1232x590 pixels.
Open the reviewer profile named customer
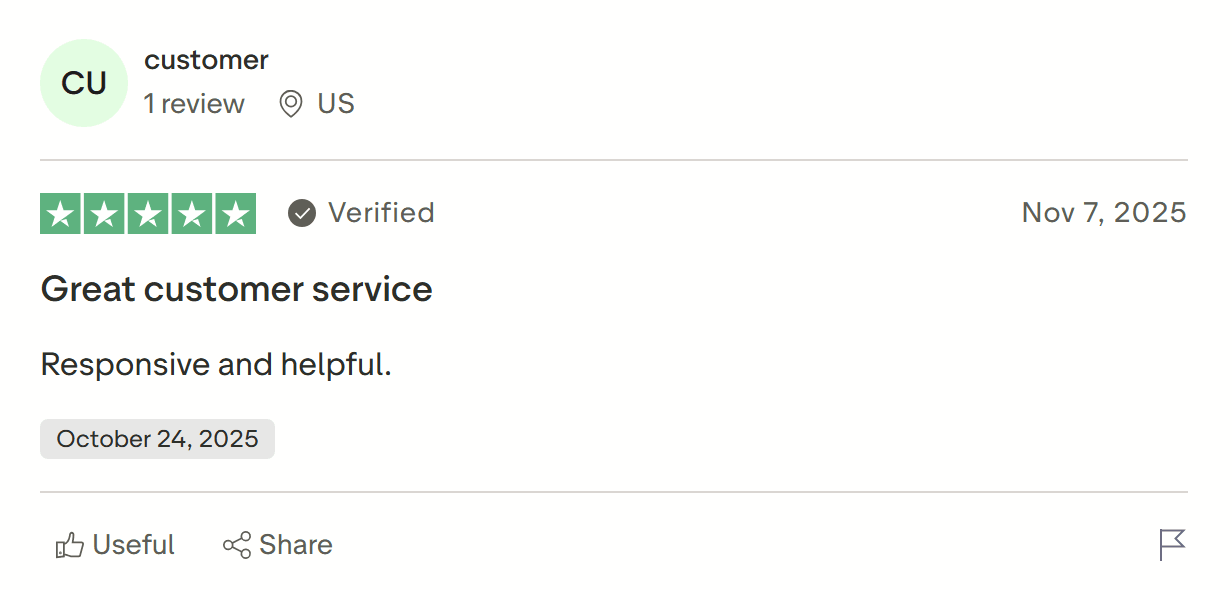click(x=207, y=59)
